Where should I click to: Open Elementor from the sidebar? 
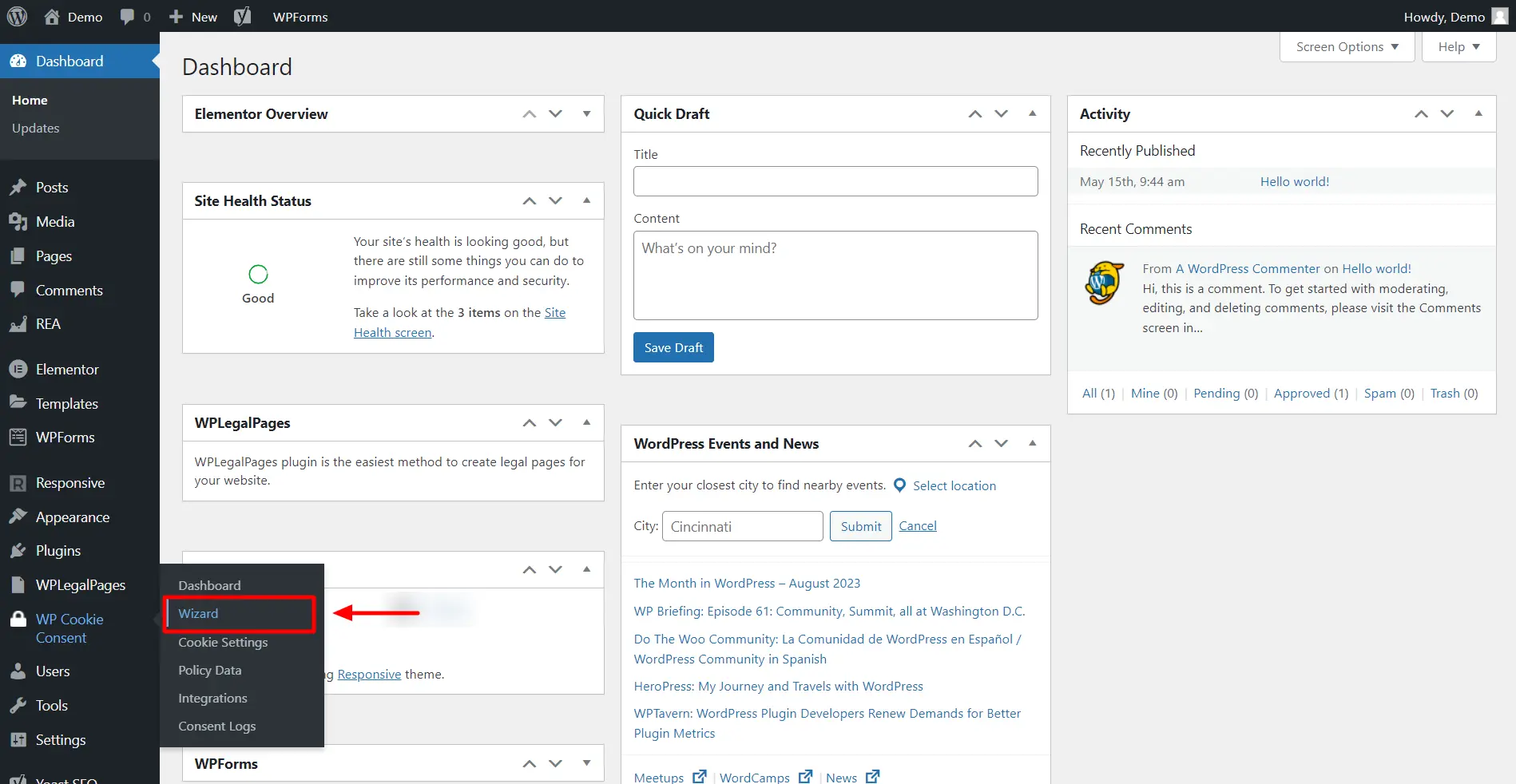pos(67,370)
